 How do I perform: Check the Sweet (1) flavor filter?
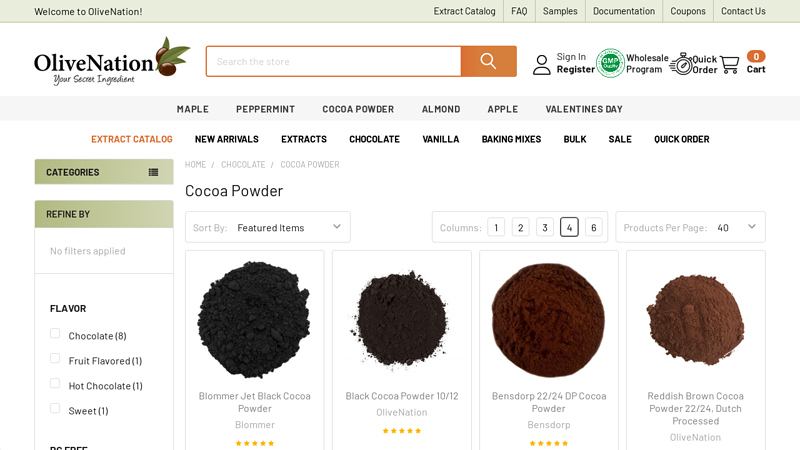(x=55, y=408)
